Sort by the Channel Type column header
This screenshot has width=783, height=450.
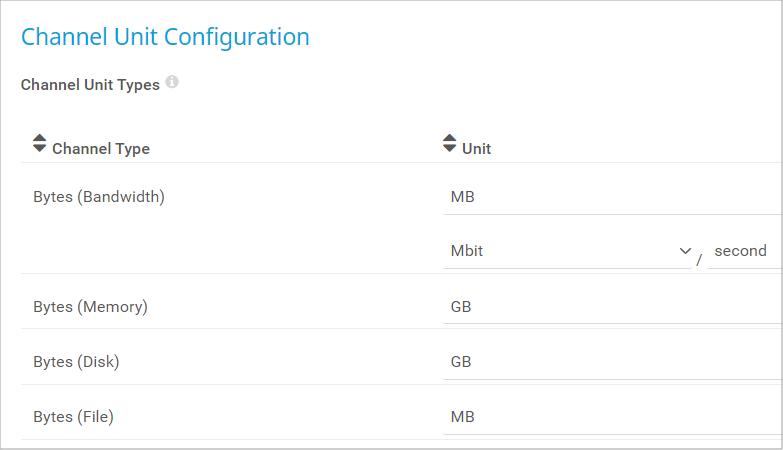point(100,149)
